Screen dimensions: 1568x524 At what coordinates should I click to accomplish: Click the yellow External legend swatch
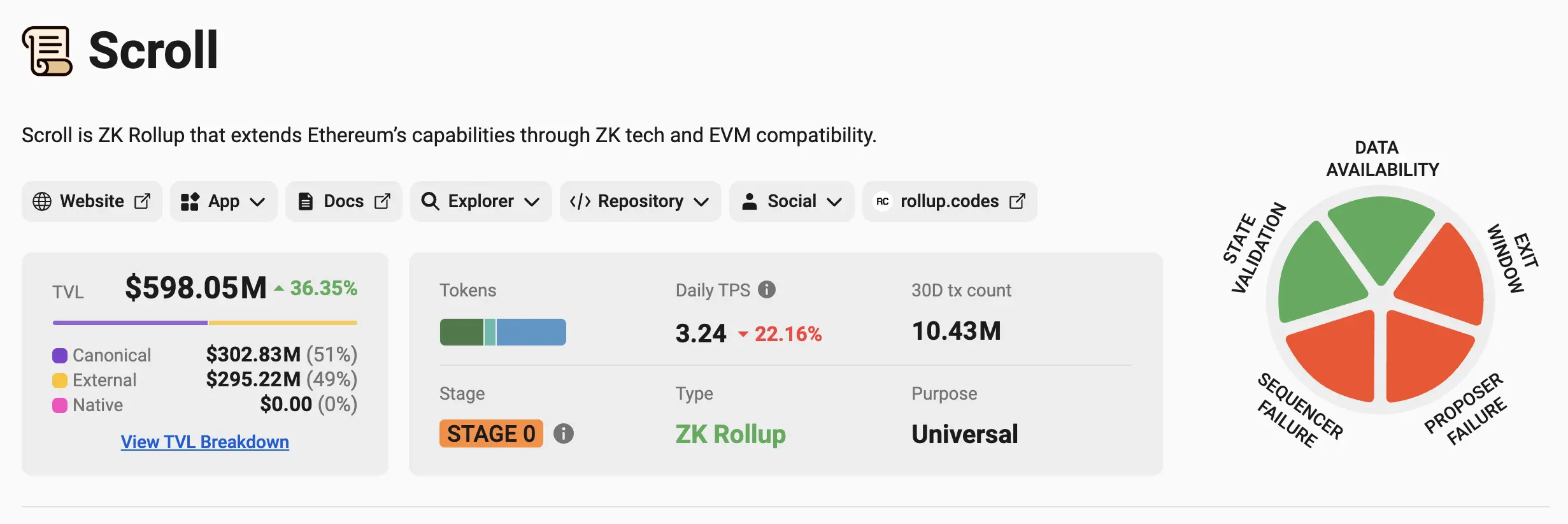click(60, 381)
